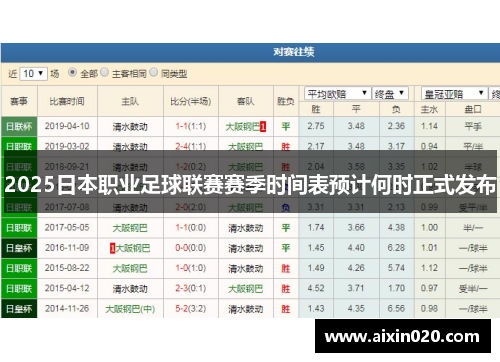Open away team 清水鼓动 in the 2017-05-05 row
Screen dimensions: 500x362
pyautogui.click(x=245, y=228)
